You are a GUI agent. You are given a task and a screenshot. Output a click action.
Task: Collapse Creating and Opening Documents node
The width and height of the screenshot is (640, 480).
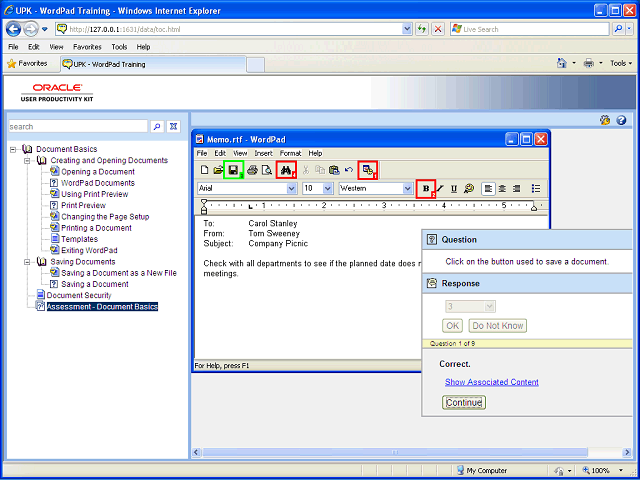tap(27, 161)
